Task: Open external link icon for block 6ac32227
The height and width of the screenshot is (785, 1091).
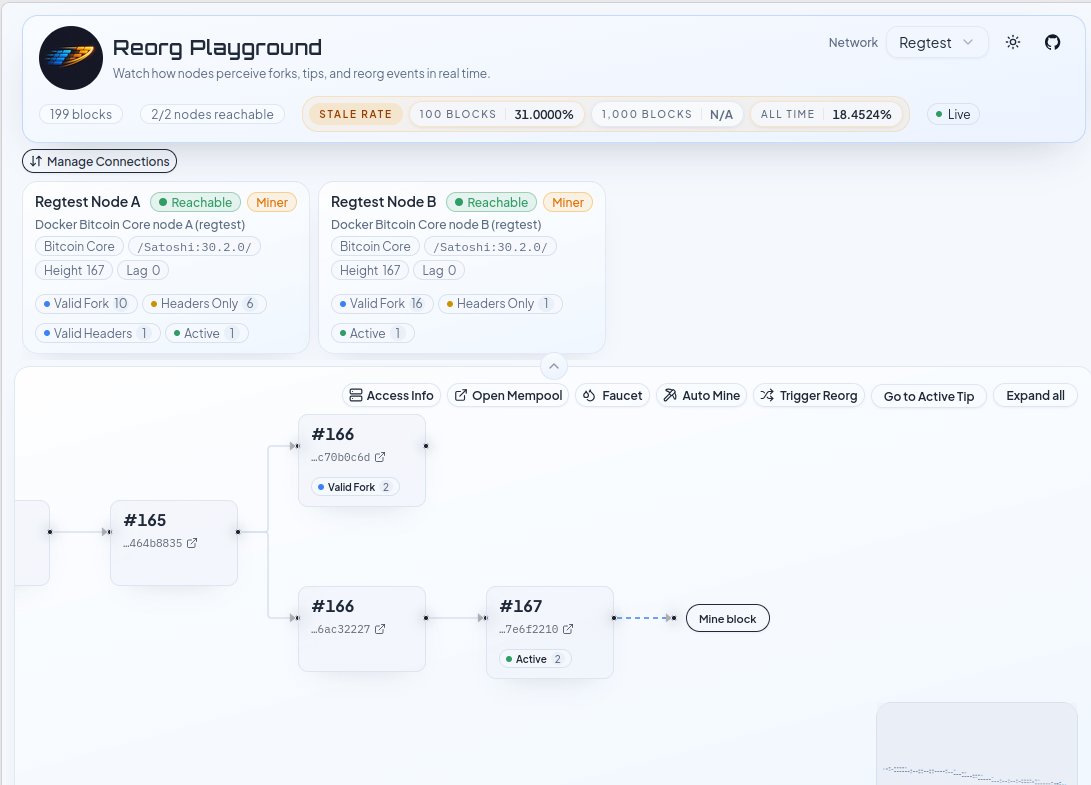Action: [x=380, y=629]
